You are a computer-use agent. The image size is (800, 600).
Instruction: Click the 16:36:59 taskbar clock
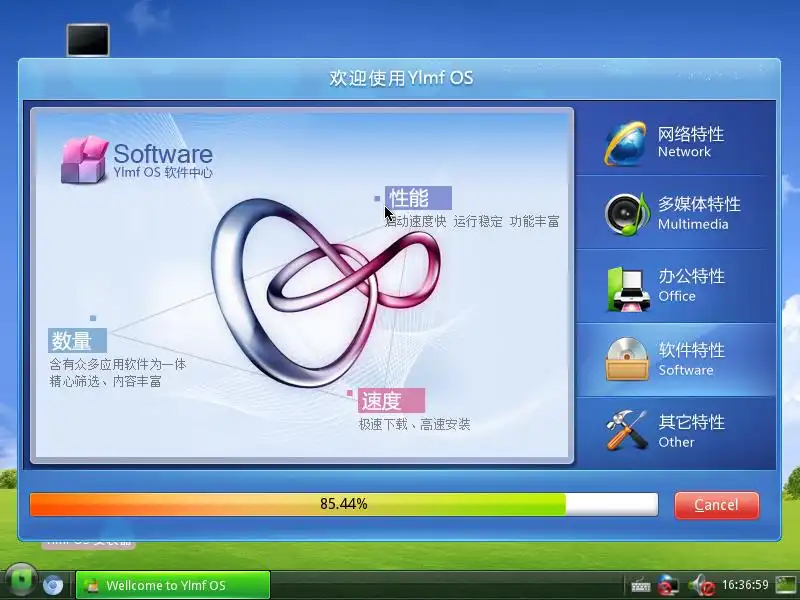[745, 585]
